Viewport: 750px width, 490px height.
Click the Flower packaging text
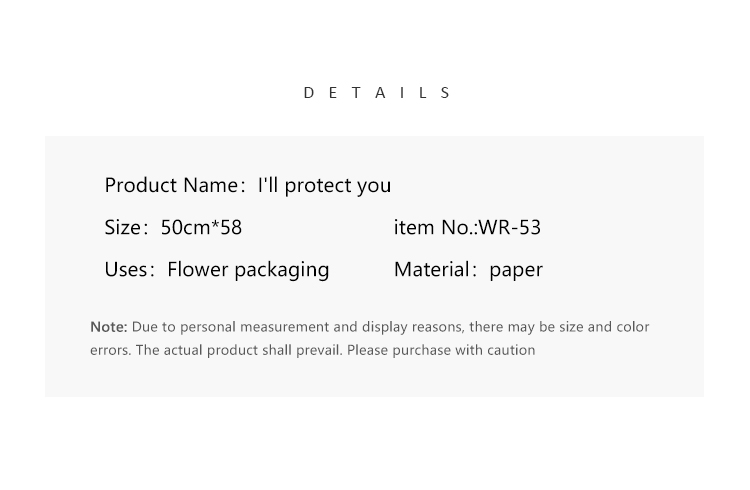(x=248, y=270)
